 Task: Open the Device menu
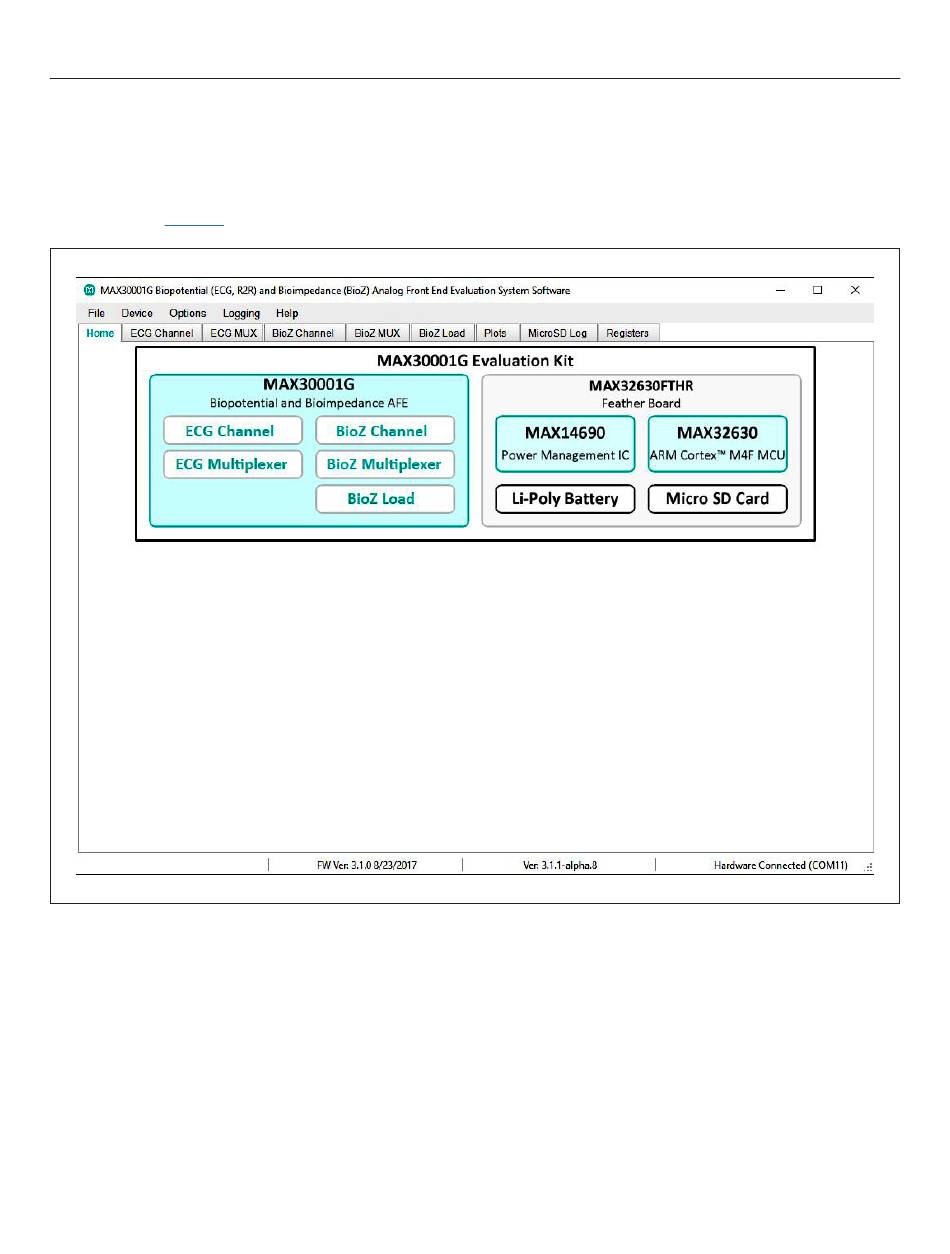point(137,313)
